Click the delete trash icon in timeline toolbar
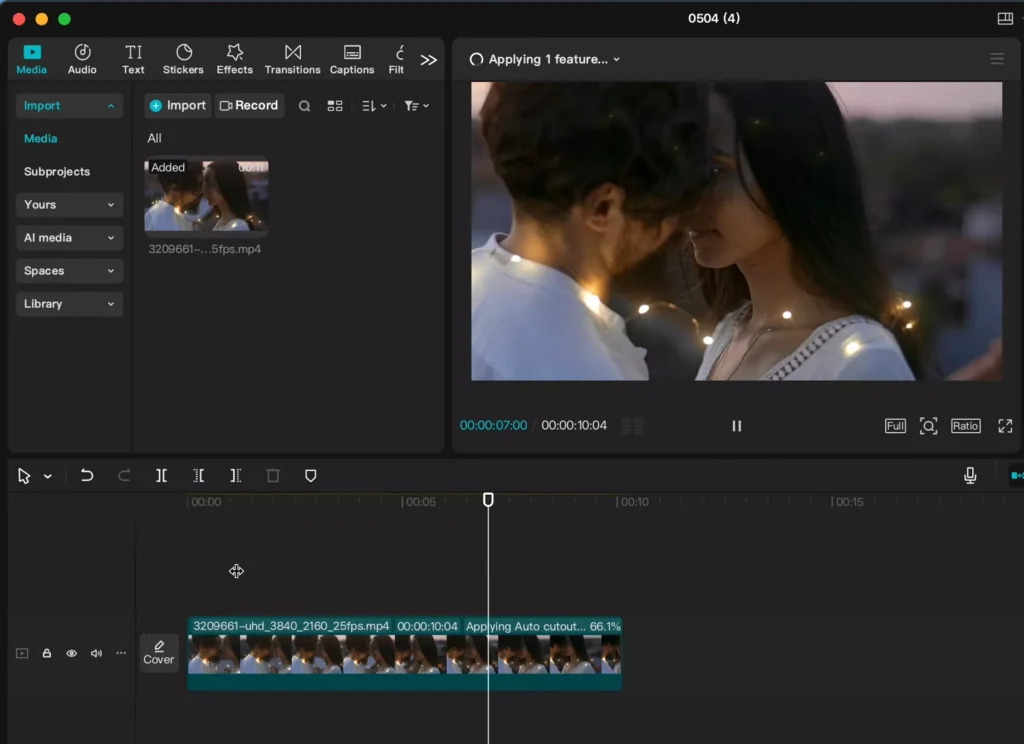 click(273, 476)
